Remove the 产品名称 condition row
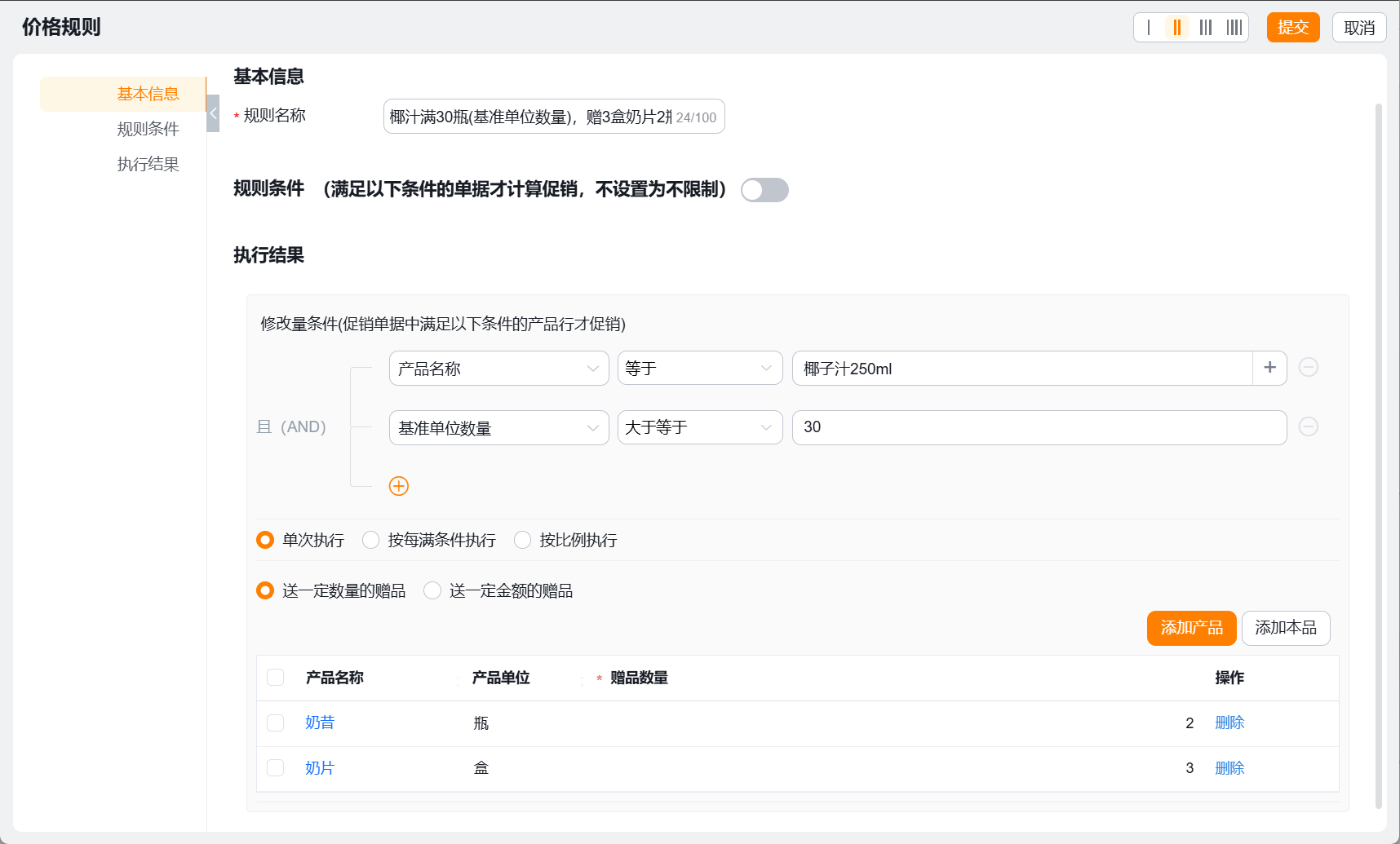Viewport: 1400px width, 844px height. pyautogui.click(x=1308, y=368)
